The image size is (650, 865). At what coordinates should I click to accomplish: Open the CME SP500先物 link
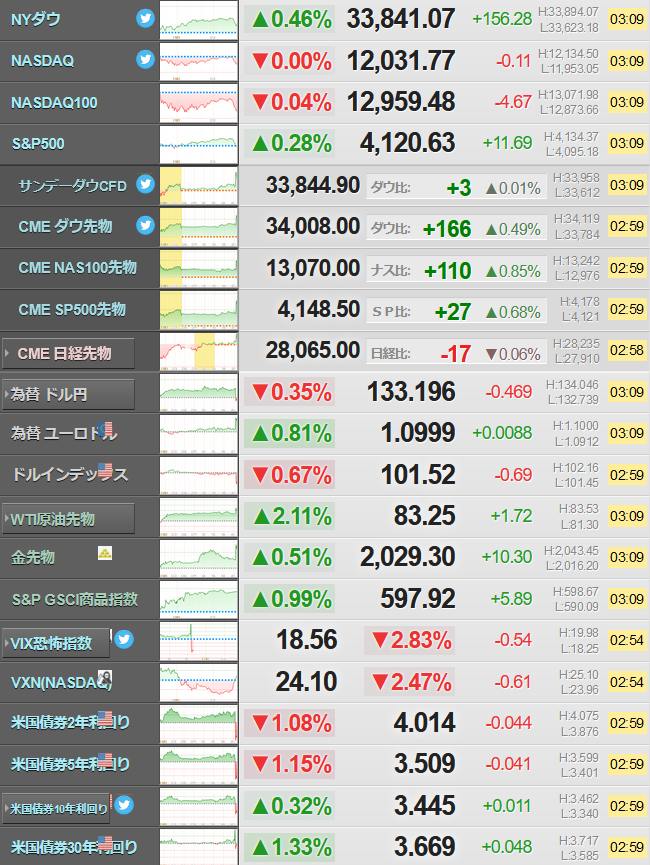72,309
